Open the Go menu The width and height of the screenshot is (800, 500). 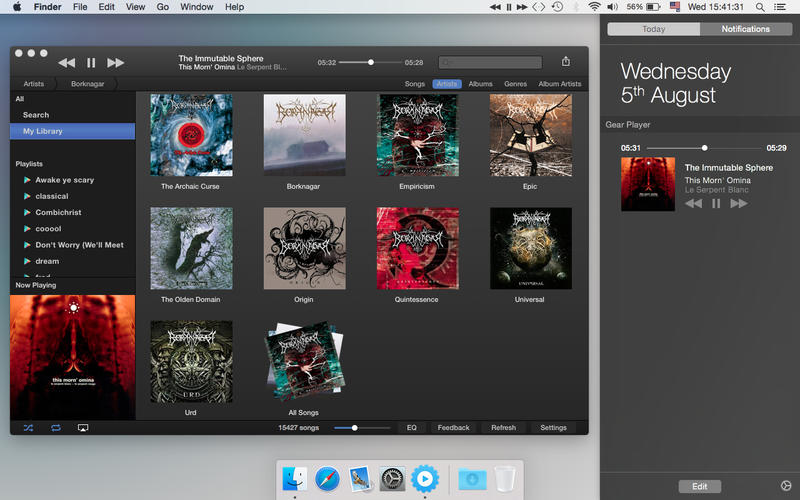pos(163,7)
